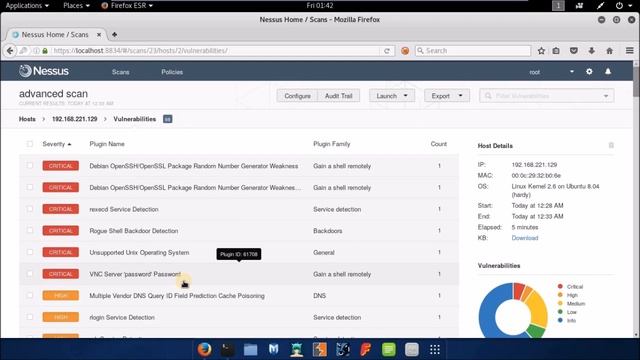Check the rexecd Service Detection checkbox
The width and height of the screenshot is (640, 360).
(x=29, y=209)
